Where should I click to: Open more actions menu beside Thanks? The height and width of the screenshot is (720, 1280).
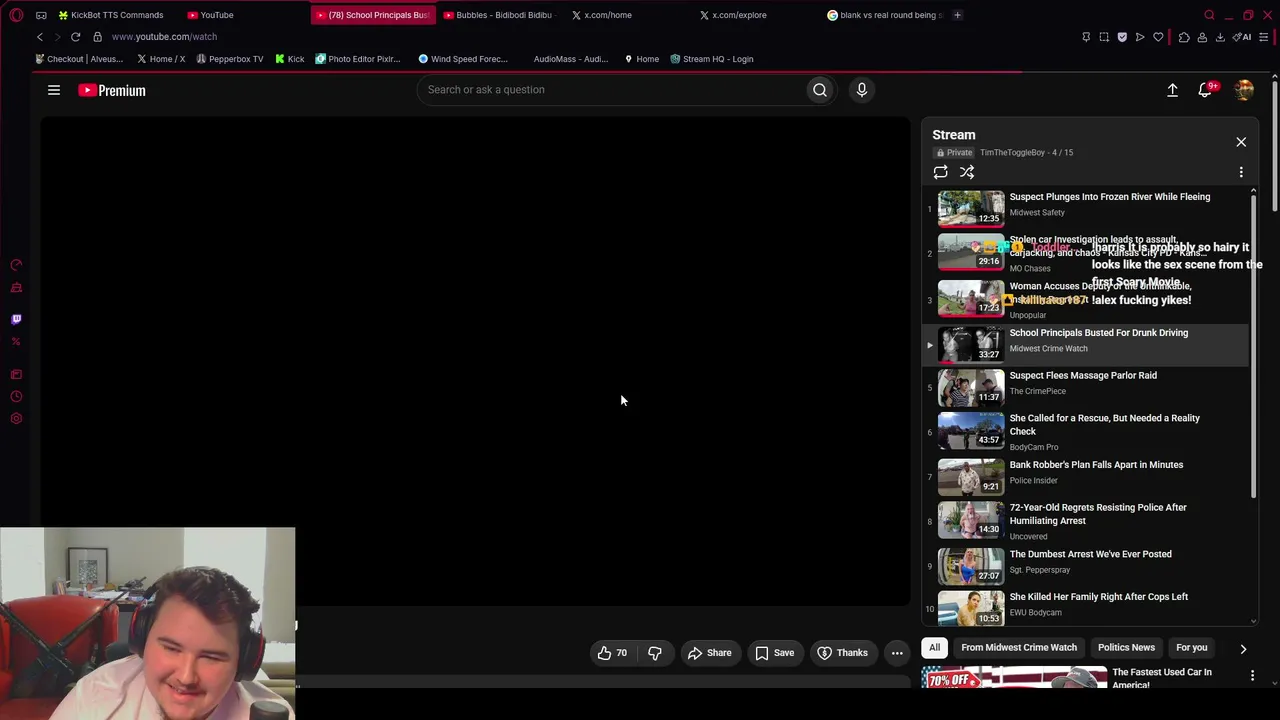tap(897, 653)
